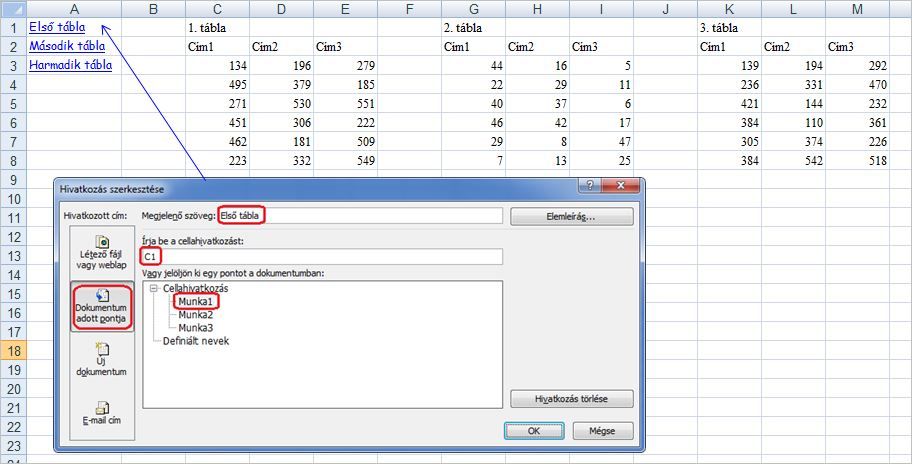Click Cím1 header under 1. tábla
The width and height of the screenshot is (912, 464).
[x=218, y=47]
